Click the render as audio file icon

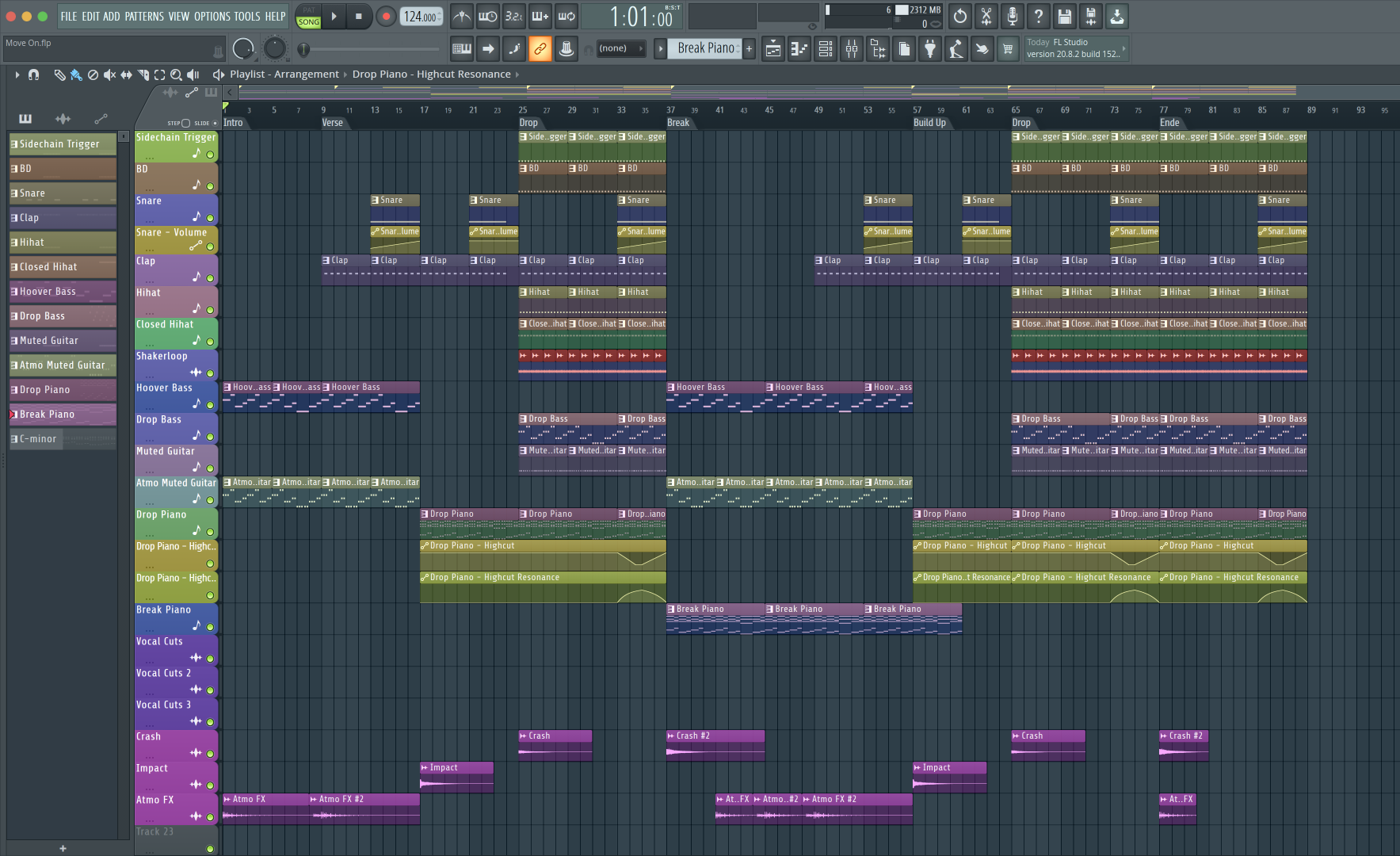1091,16
